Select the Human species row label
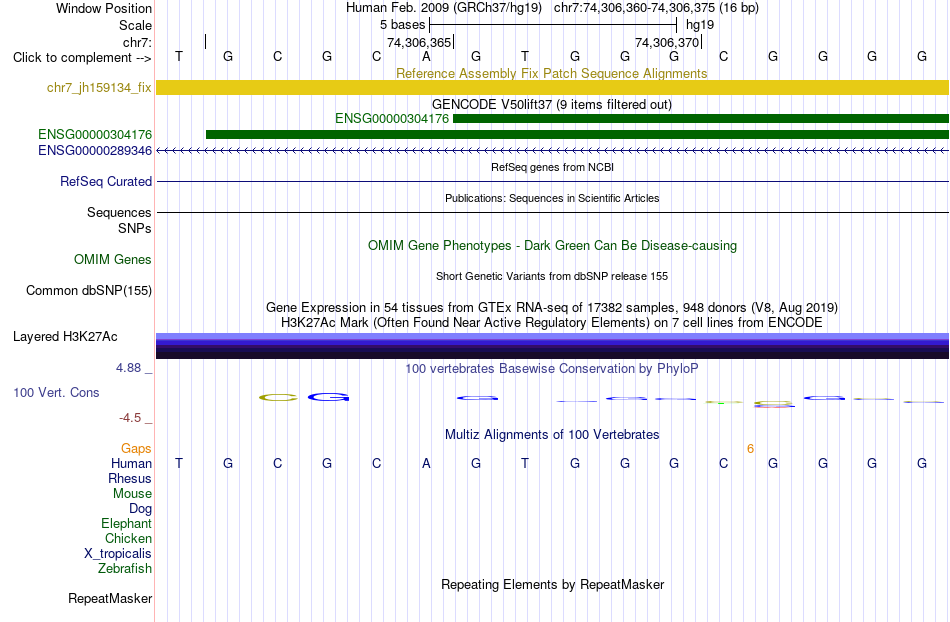The height and width of the screenshot is (622, 950). point(131,463)
